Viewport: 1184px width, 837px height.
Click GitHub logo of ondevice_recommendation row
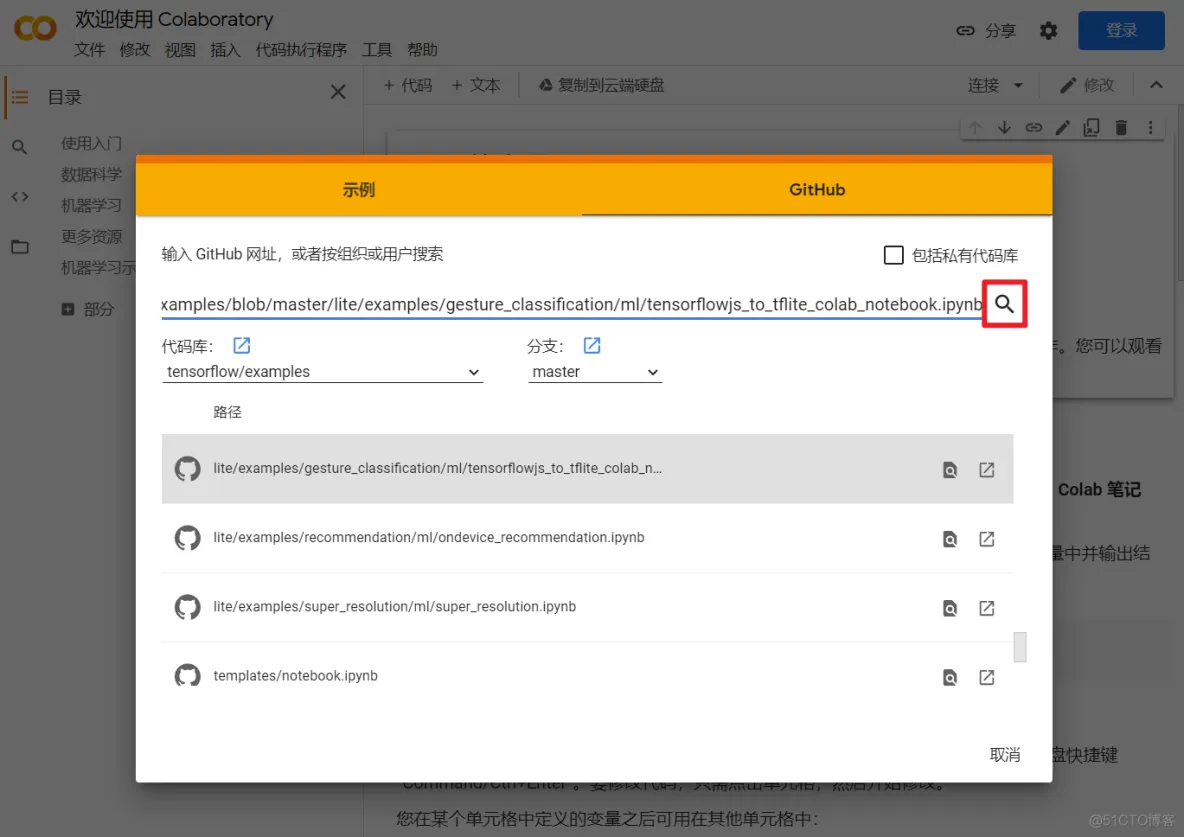(x=187, y=538)
